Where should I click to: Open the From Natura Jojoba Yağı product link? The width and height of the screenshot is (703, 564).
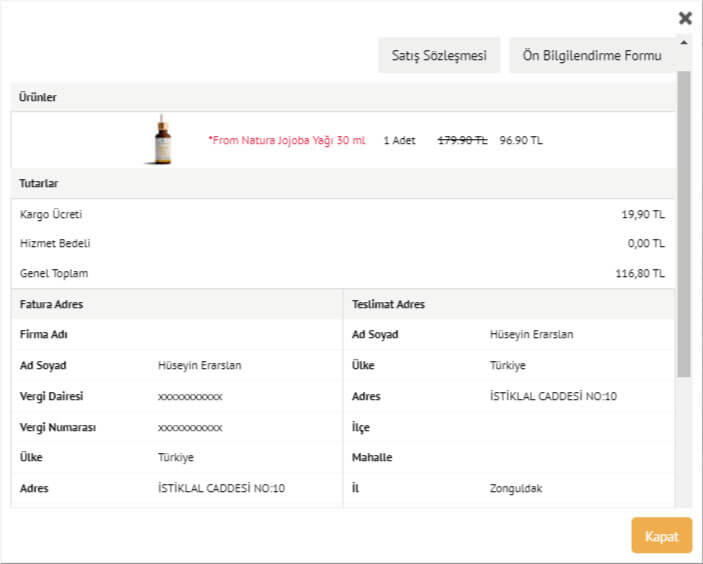tap(287, 141)
